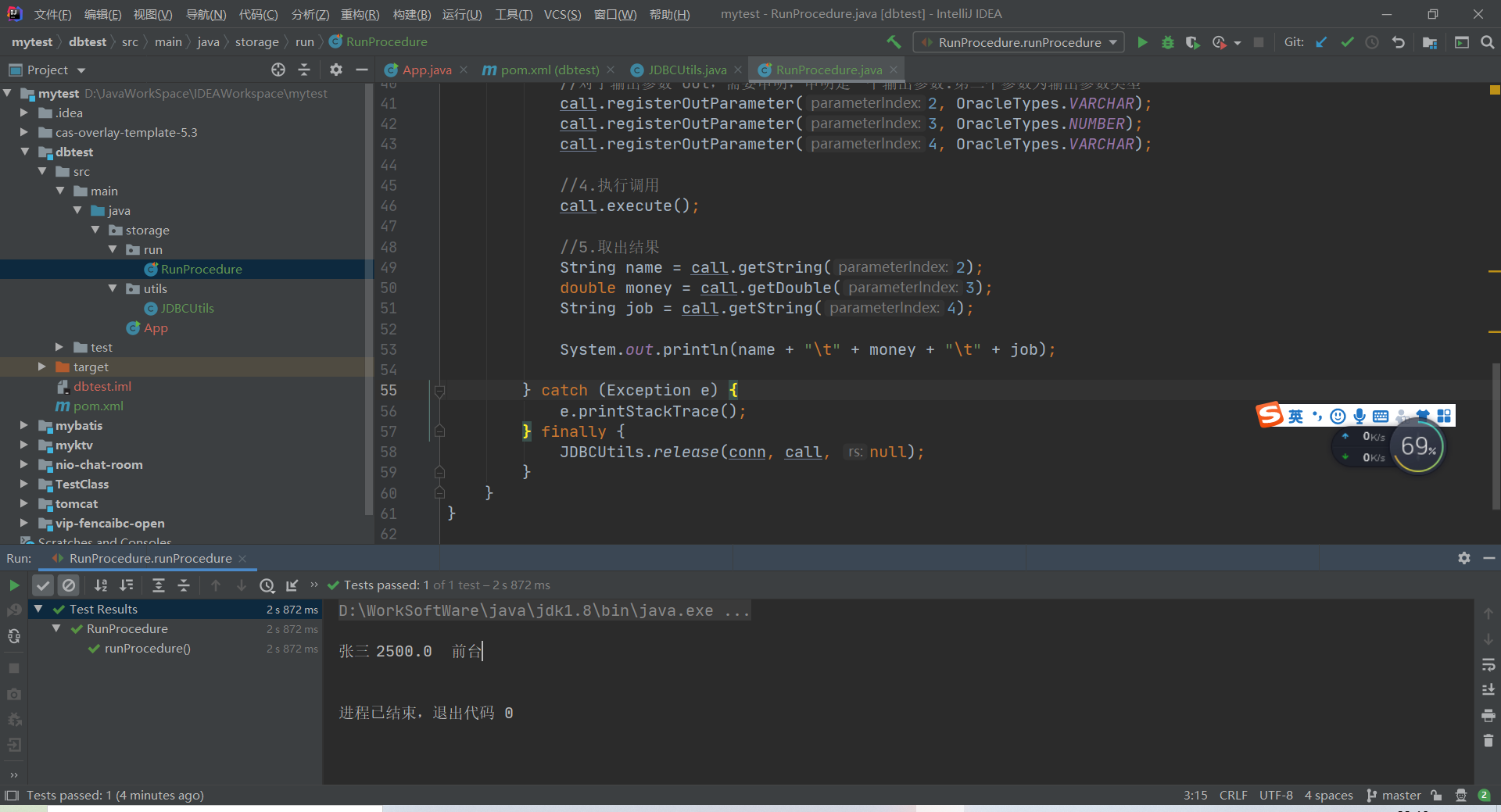This screenshot has height=812, width=1501.
Task: Hide the Project tool window
Action: point(361,70)
